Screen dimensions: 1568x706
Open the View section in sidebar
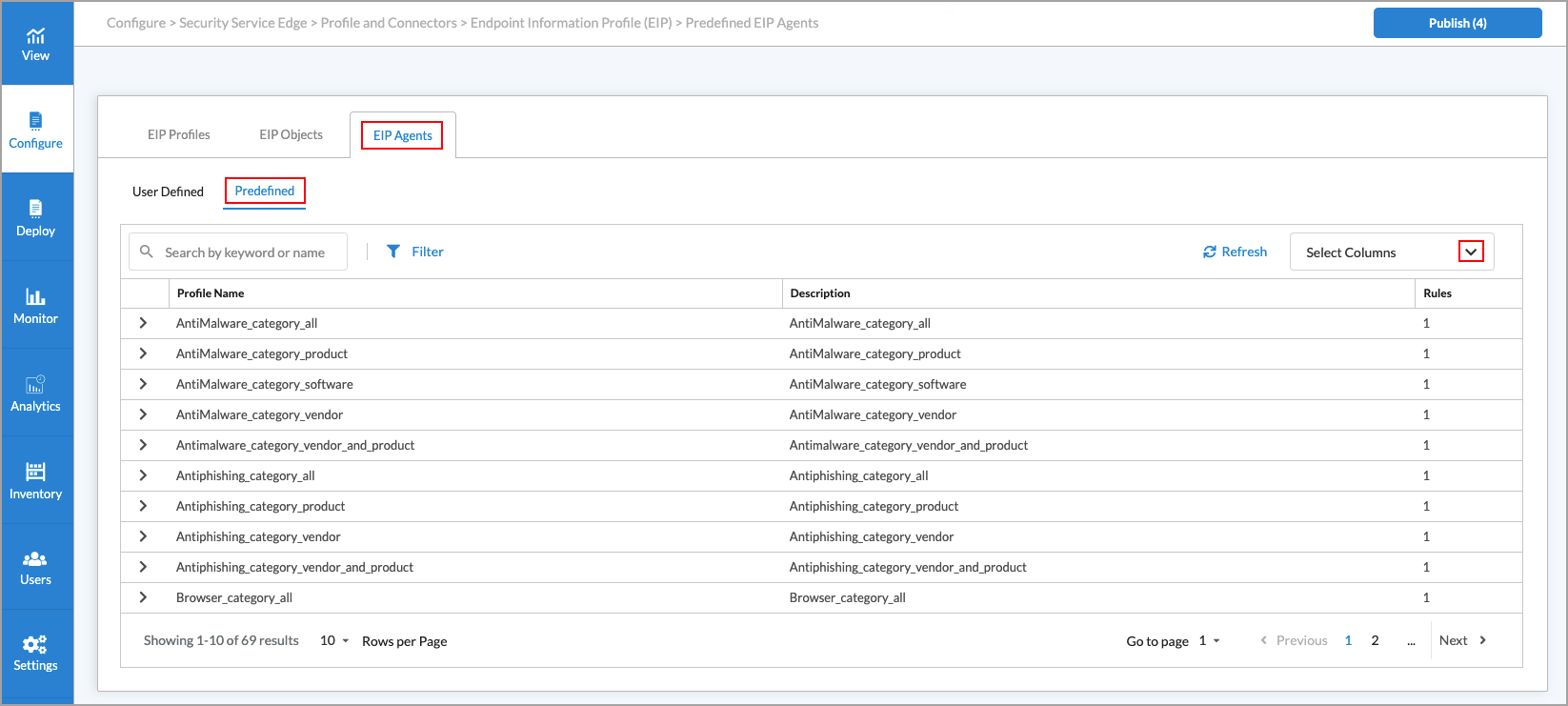pyautogui.click(x=36, y=44)
